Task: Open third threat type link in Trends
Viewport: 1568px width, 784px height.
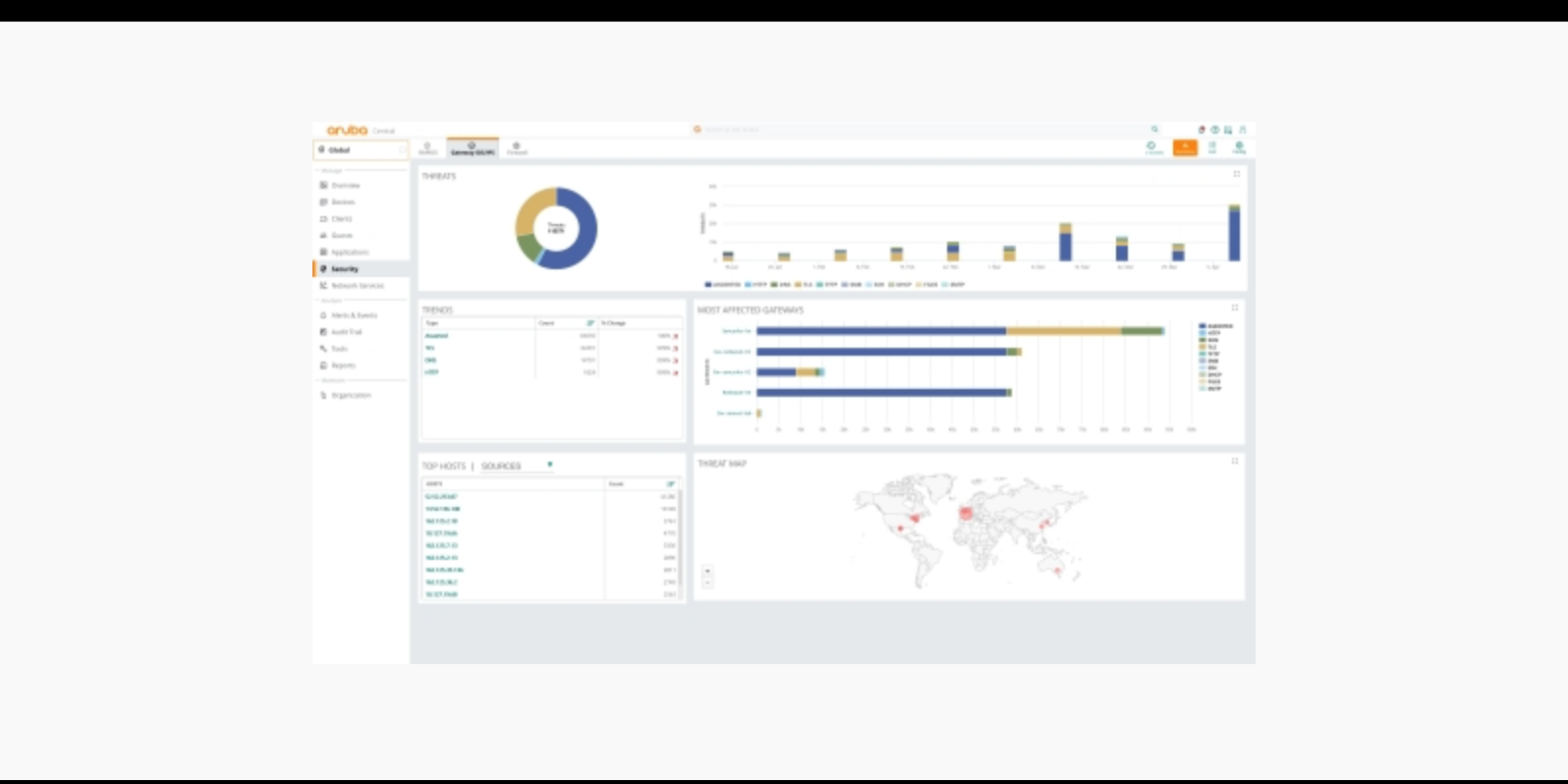Action: (430, 360)
